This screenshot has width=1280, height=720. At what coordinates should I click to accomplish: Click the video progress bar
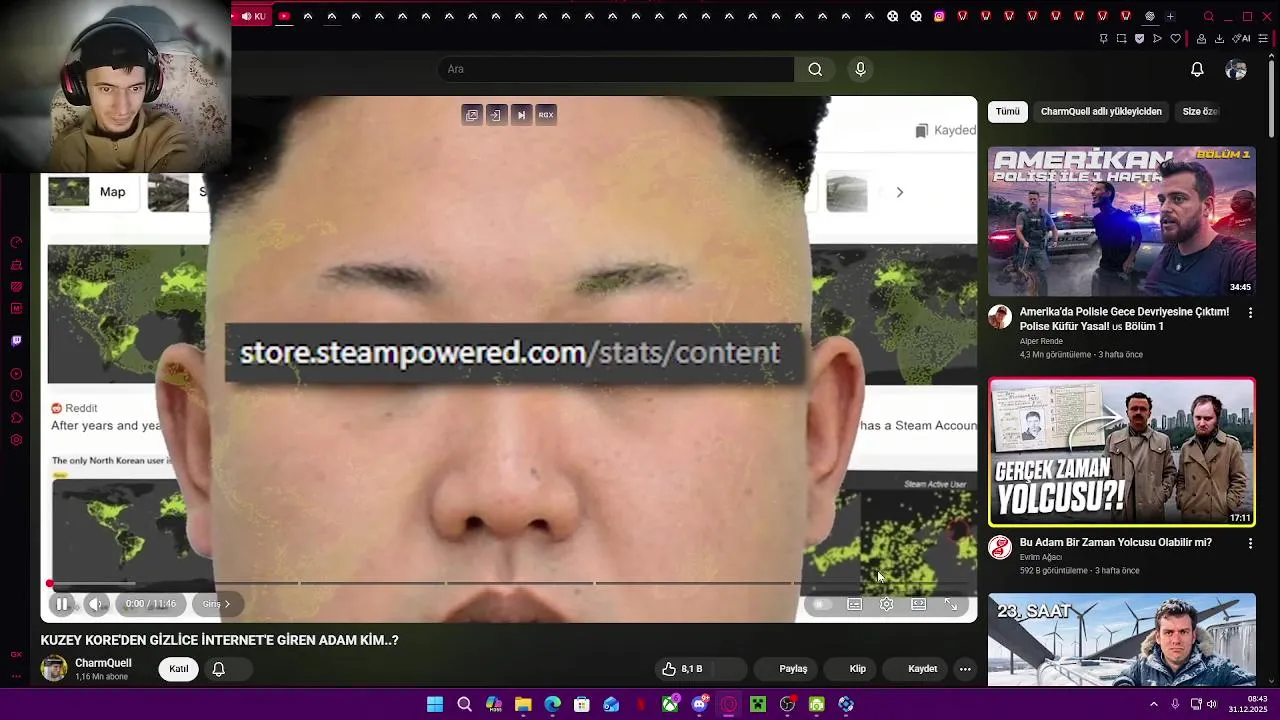(509, 583)
